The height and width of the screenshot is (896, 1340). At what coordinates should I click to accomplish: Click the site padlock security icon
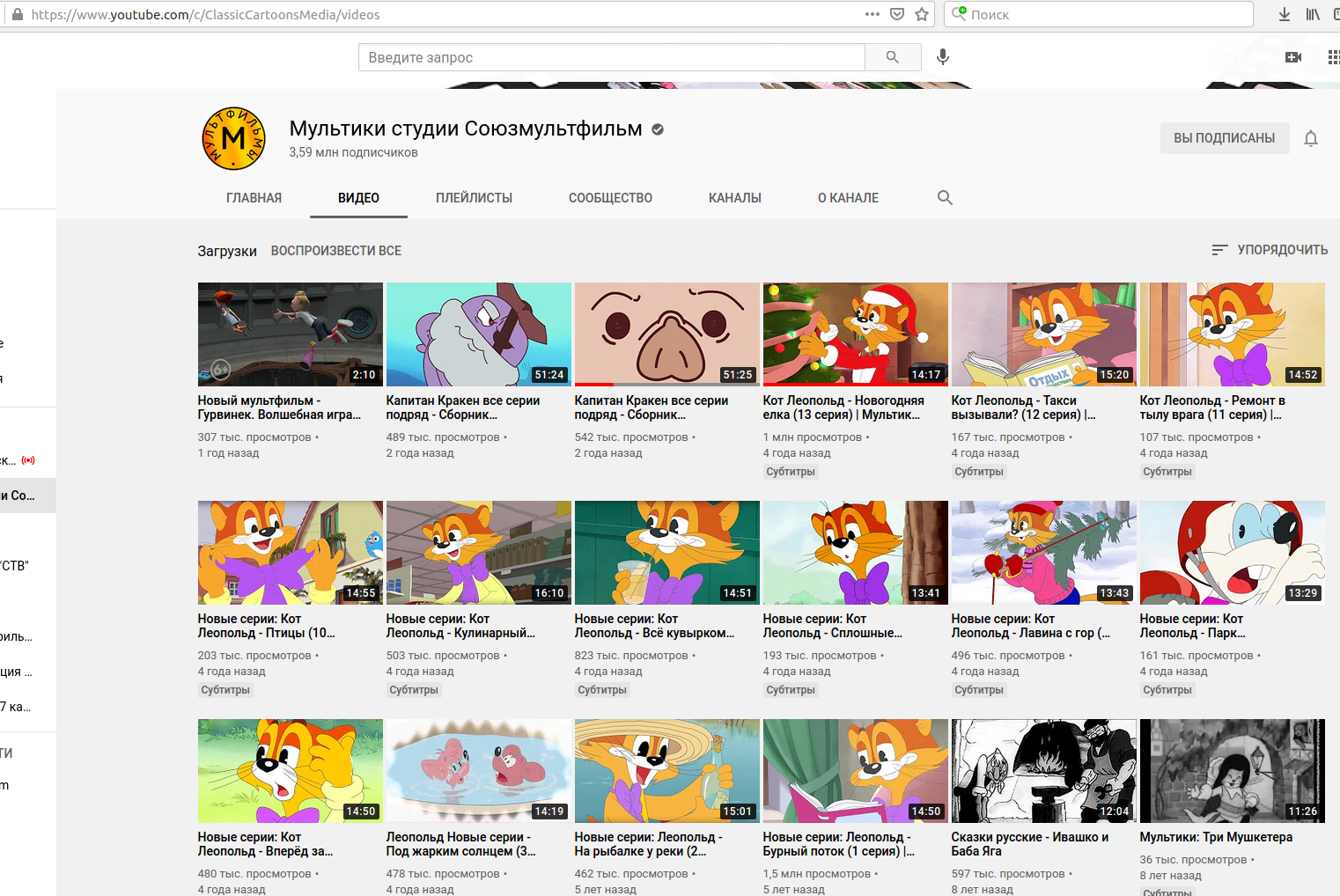point(17,15)
